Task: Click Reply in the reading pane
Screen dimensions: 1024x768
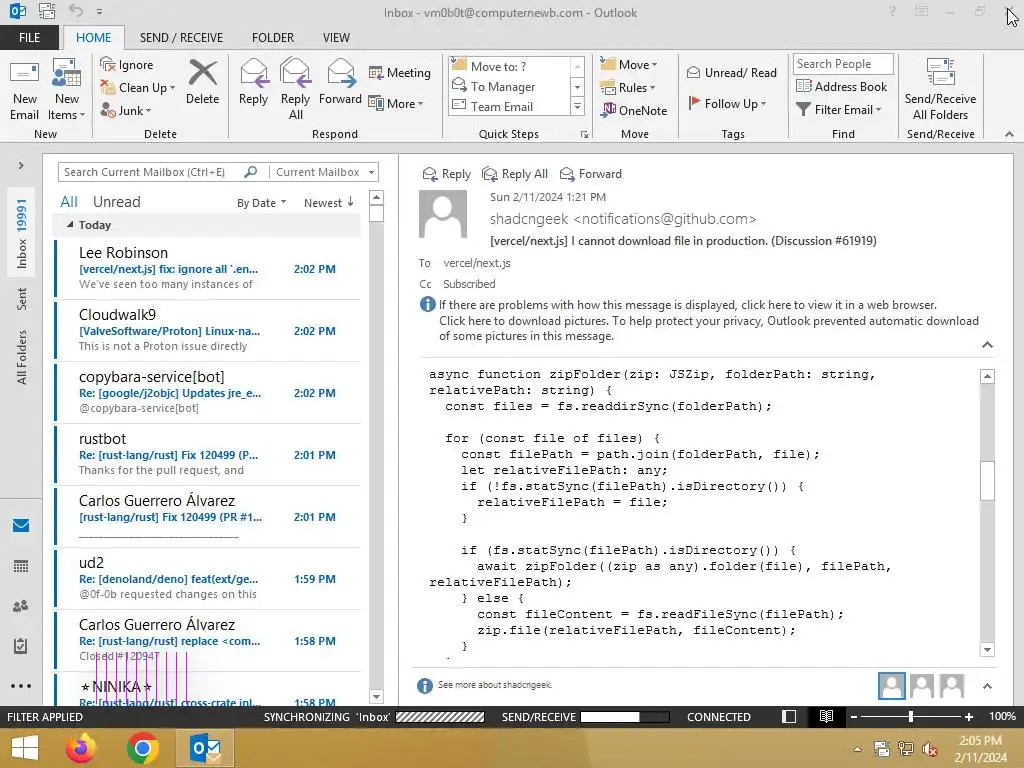Action: click(x=447, y=174)
